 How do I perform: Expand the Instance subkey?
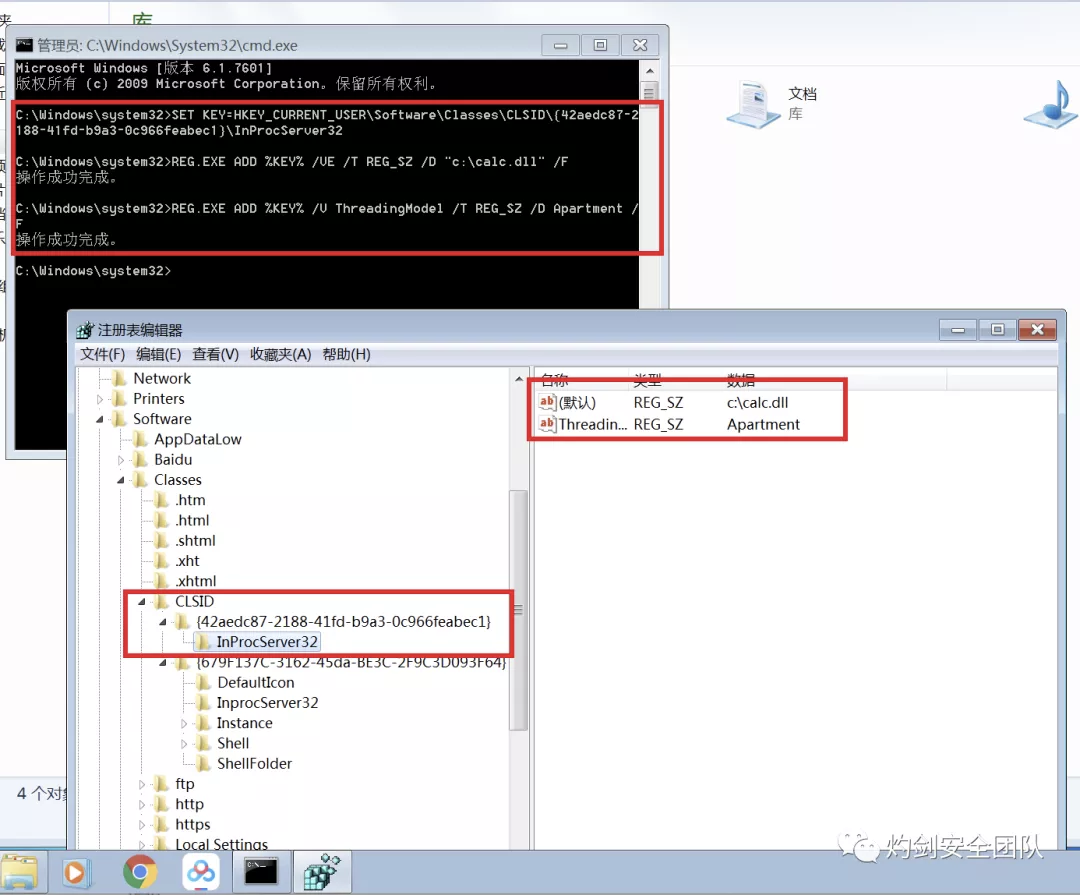coord(184,723)
